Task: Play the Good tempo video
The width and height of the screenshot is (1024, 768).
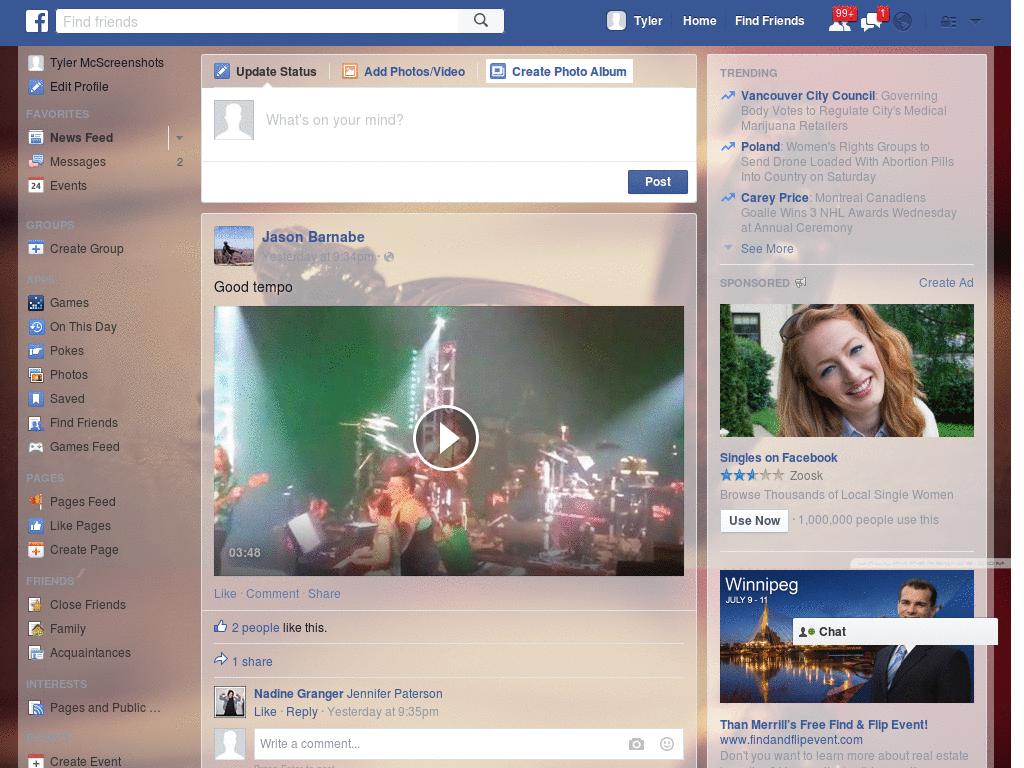Action: [446, 438]
